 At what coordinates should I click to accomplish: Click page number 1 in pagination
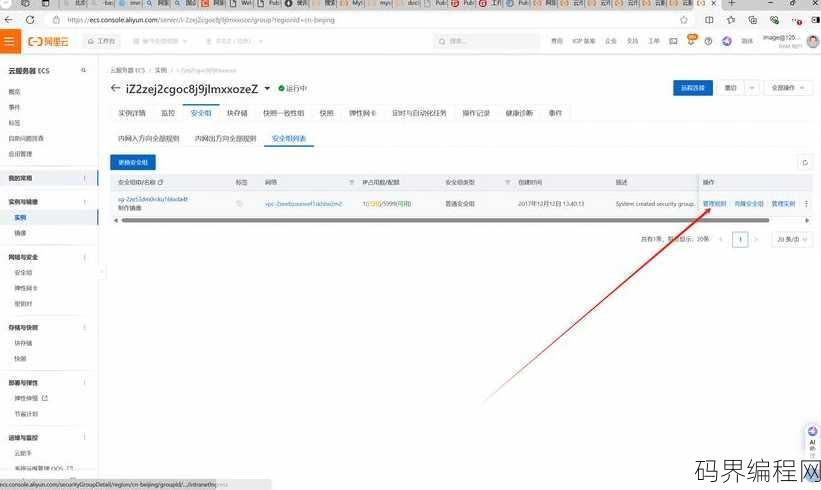[740, 239]
